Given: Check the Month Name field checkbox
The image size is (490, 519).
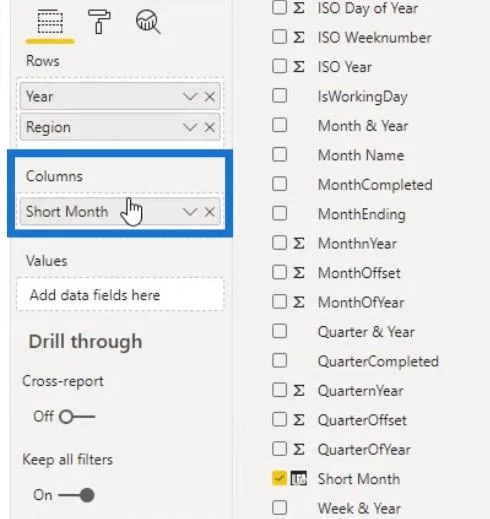Looking at the screenshot, I should click(279, 155).
